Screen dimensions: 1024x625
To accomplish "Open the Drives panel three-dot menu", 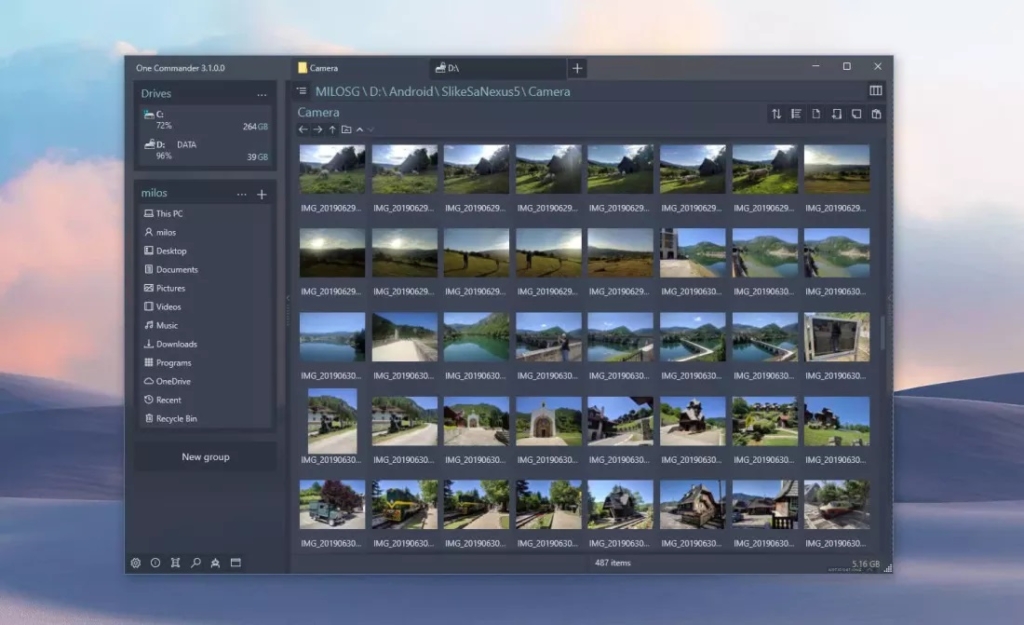I will click(x=262, y=94).
